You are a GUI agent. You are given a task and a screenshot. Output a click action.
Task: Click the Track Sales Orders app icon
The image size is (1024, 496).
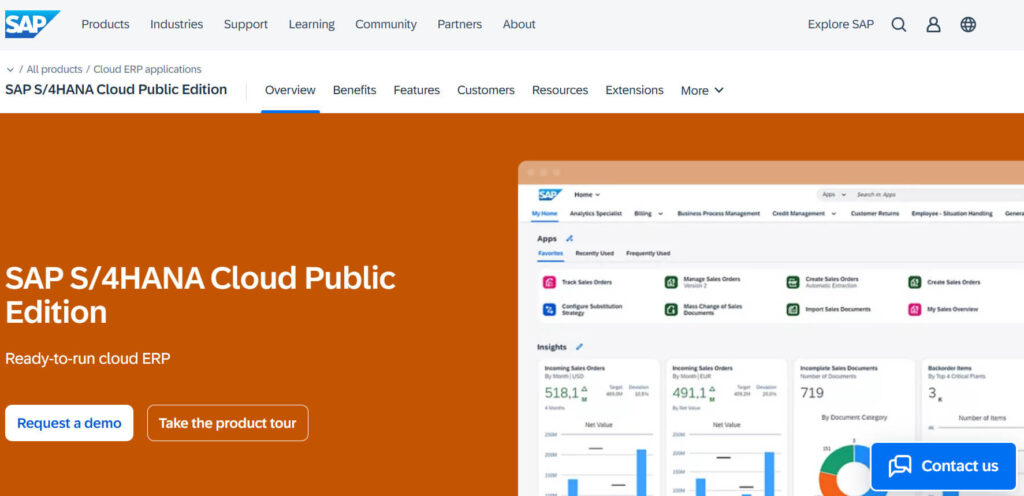click(549, 283)
